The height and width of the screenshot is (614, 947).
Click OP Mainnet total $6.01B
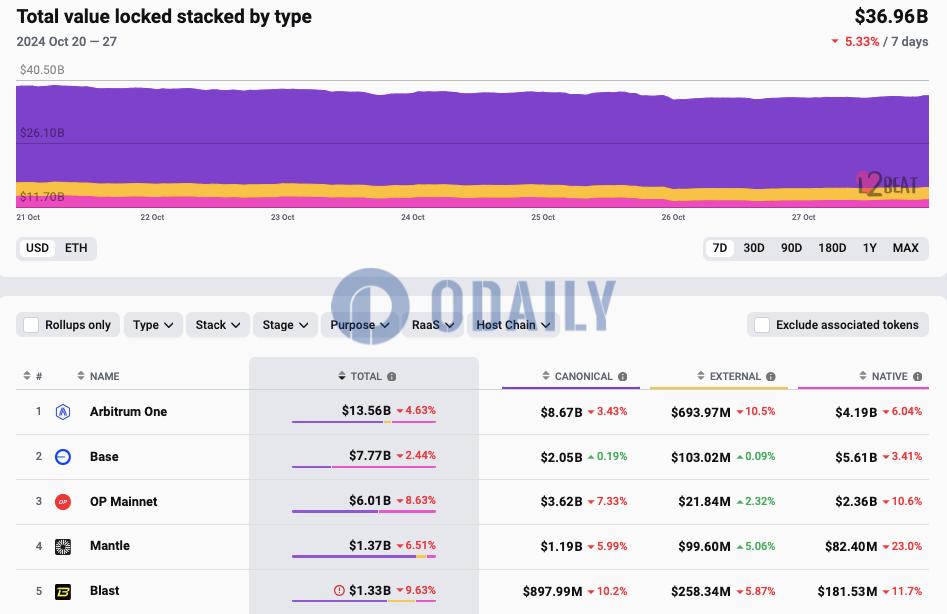370,501
